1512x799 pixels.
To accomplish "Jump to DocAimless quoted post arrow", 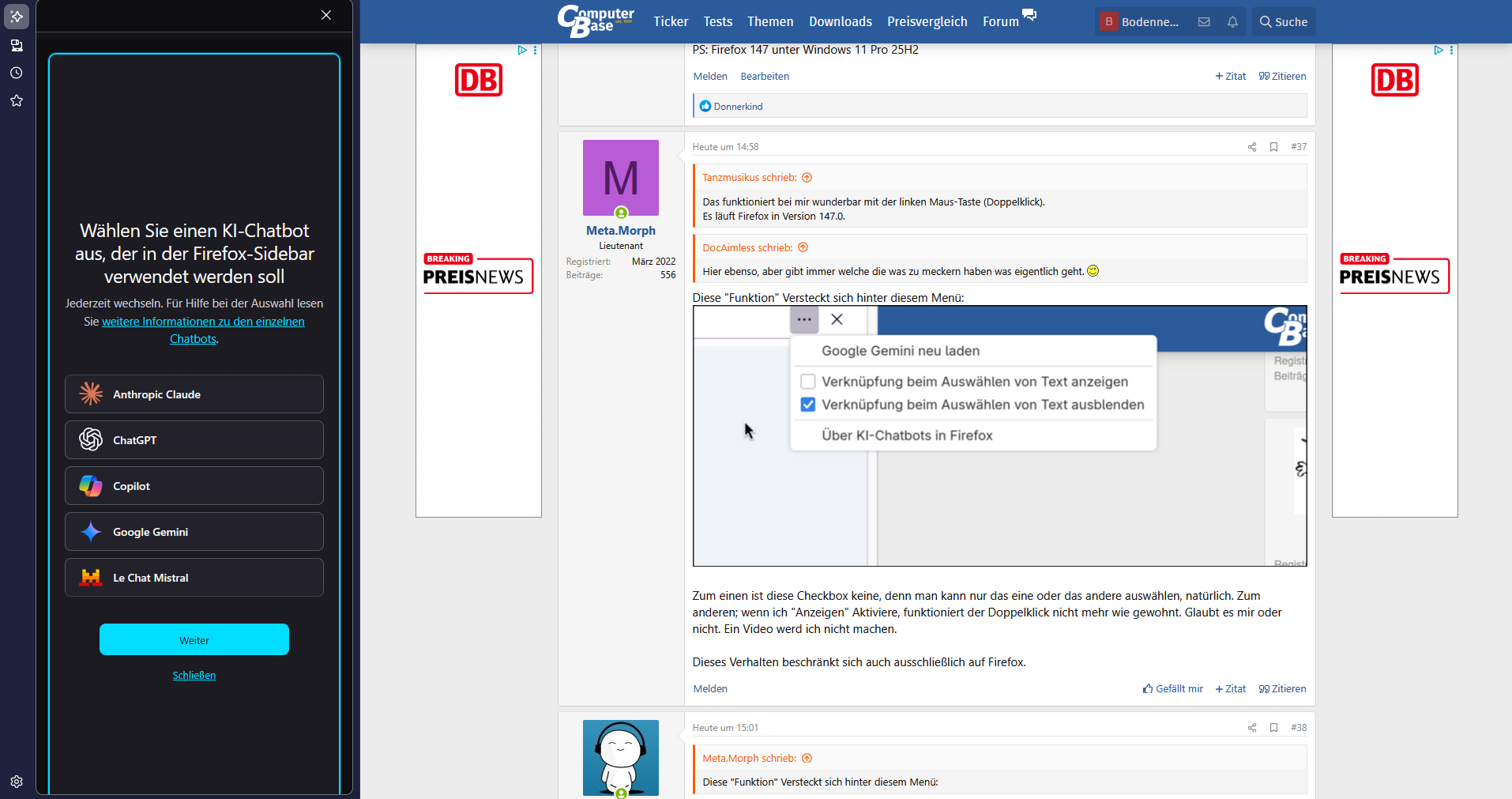I will tap(803, 247).
